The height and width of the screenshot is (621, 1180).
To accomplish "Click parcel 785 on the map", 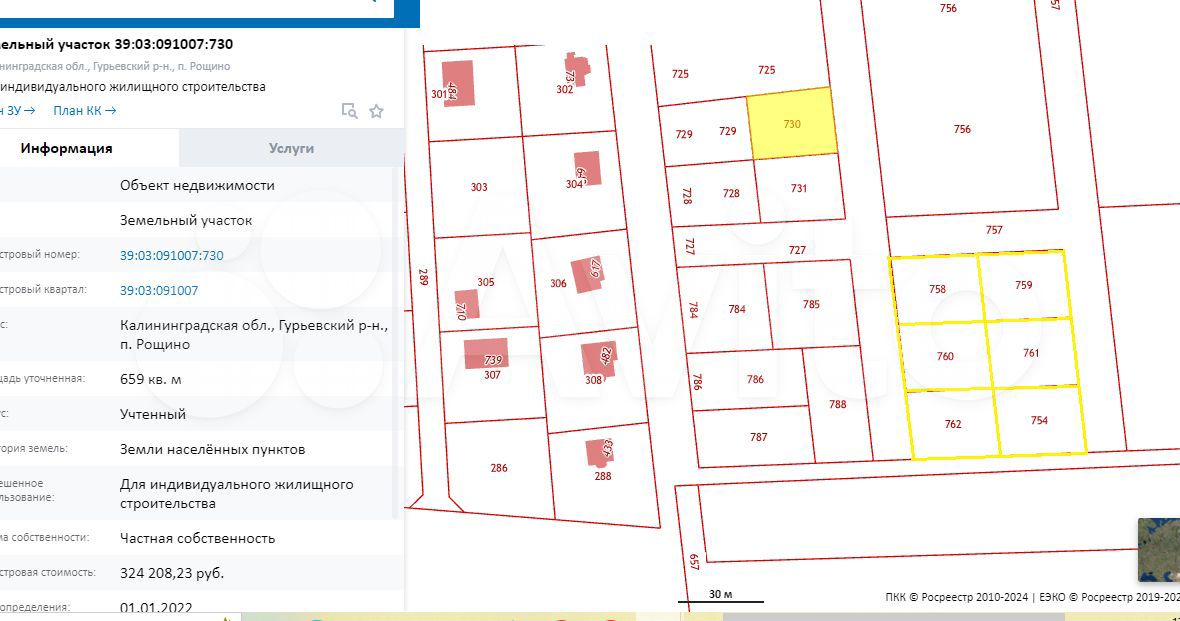I will [810, 304].
